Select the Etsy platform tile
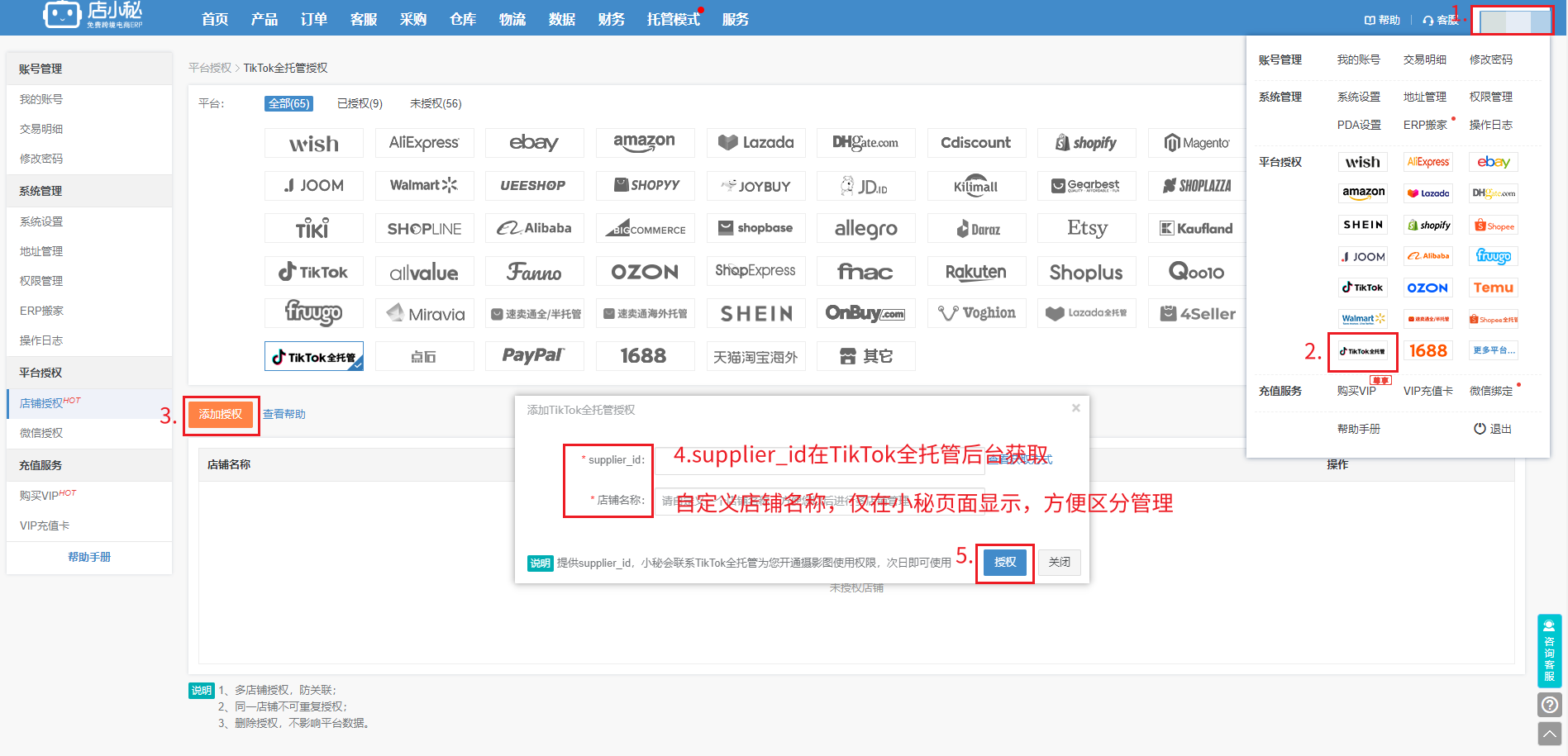Screen dimensions: 1568x756 point(1086,228)
